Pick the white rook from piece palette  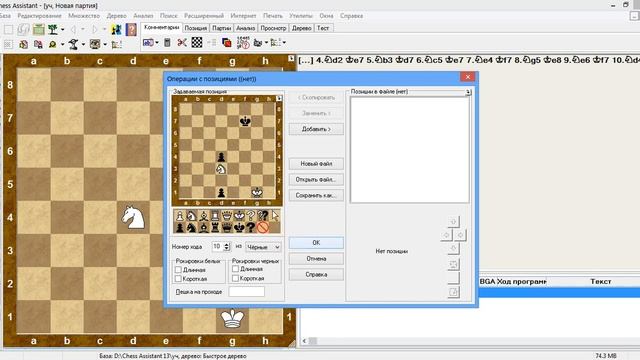215,216
